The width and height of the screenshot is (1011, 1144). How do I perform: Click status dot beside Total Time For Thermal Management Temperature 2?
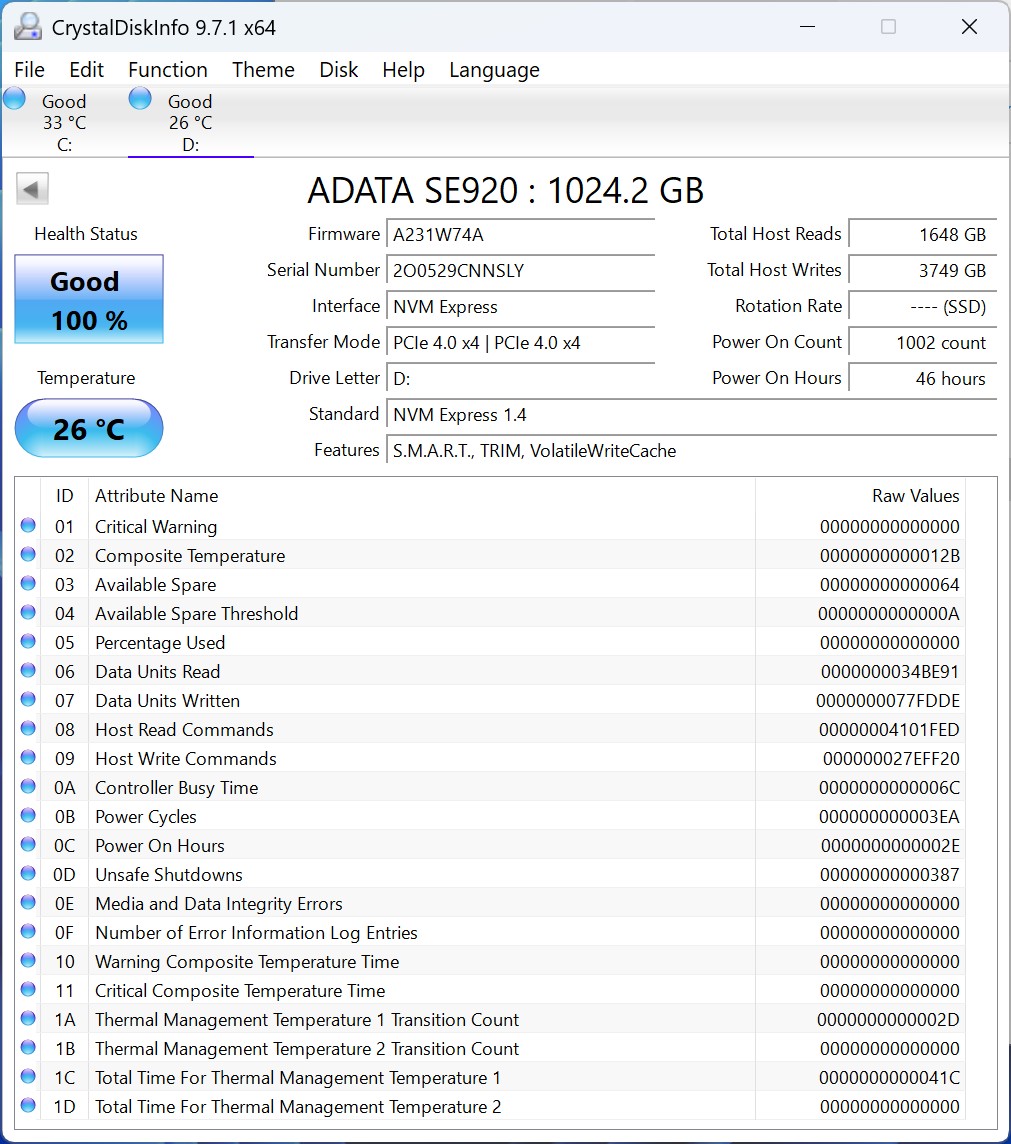click(28, 1105)
